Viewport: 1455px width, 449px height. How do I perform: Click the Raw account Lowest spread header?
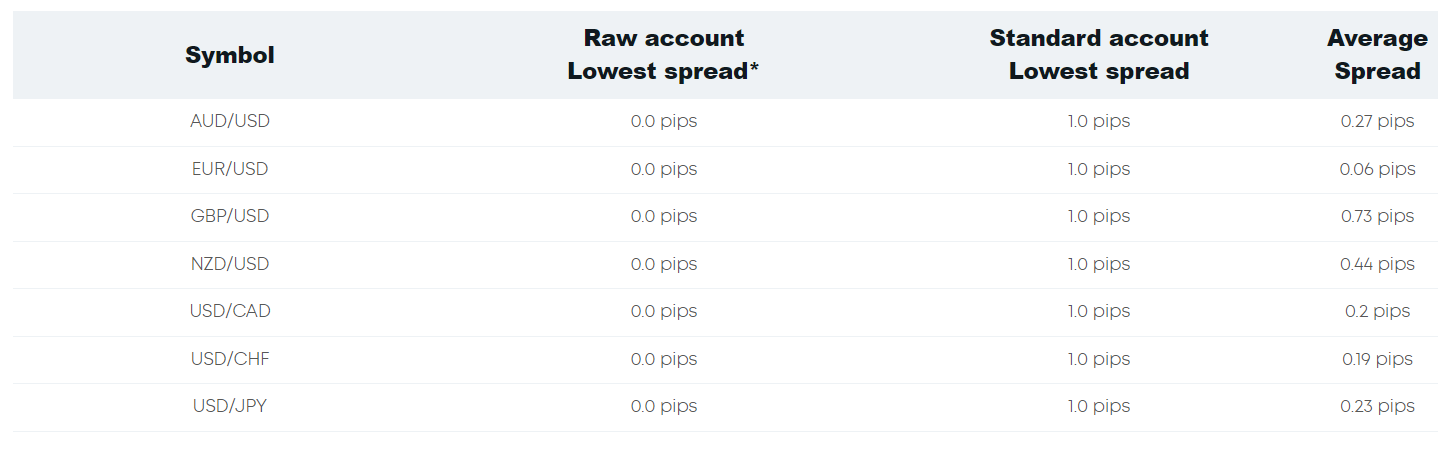pyautogui.click(x=664, y=55)
